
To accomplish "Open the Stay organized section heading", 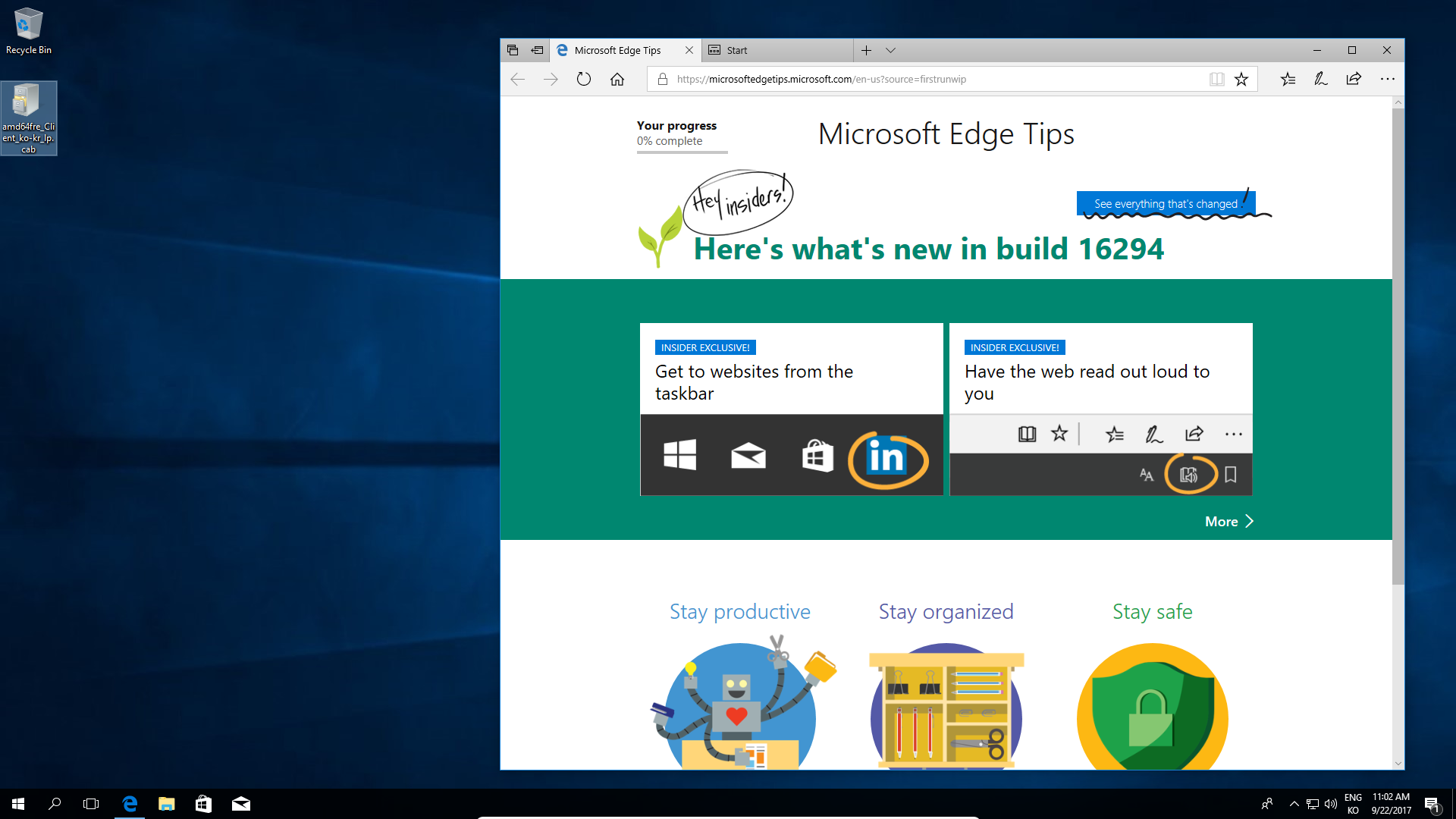I will point(946,611).
